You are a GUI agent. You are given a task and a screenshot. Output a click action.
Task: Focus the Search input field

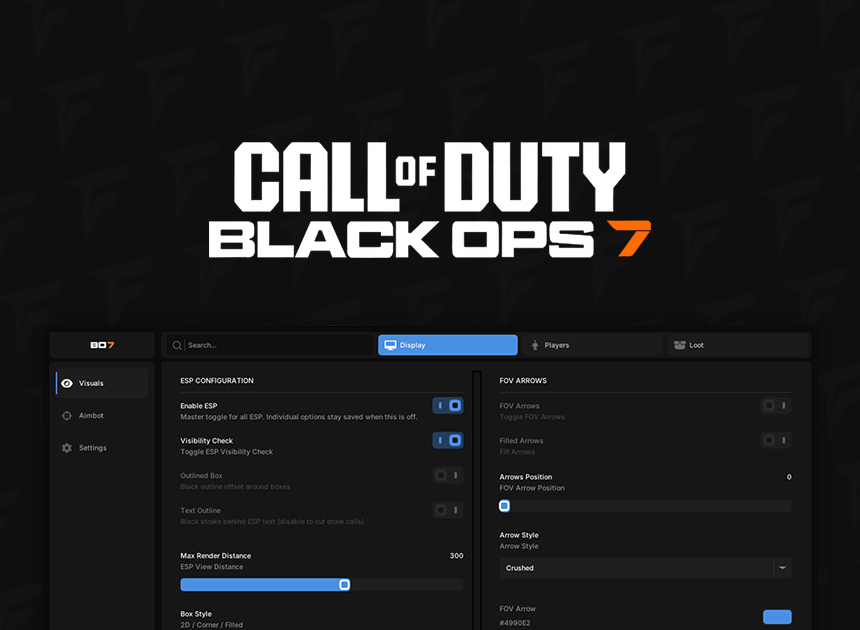(x=270, y=345)
